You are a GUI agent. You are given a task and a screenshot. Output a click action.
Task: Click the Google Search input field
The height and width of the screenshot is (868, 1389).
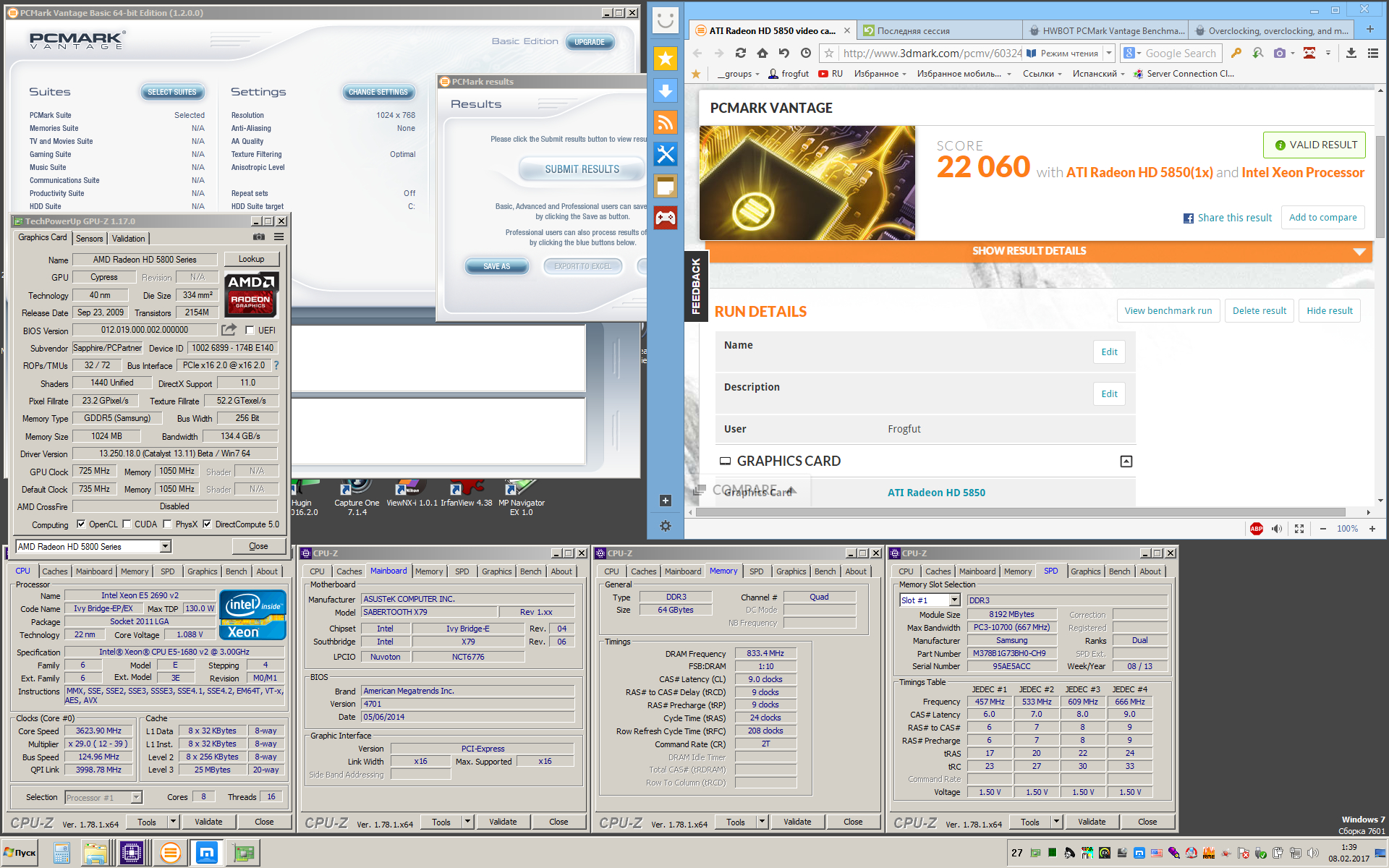1182,53
